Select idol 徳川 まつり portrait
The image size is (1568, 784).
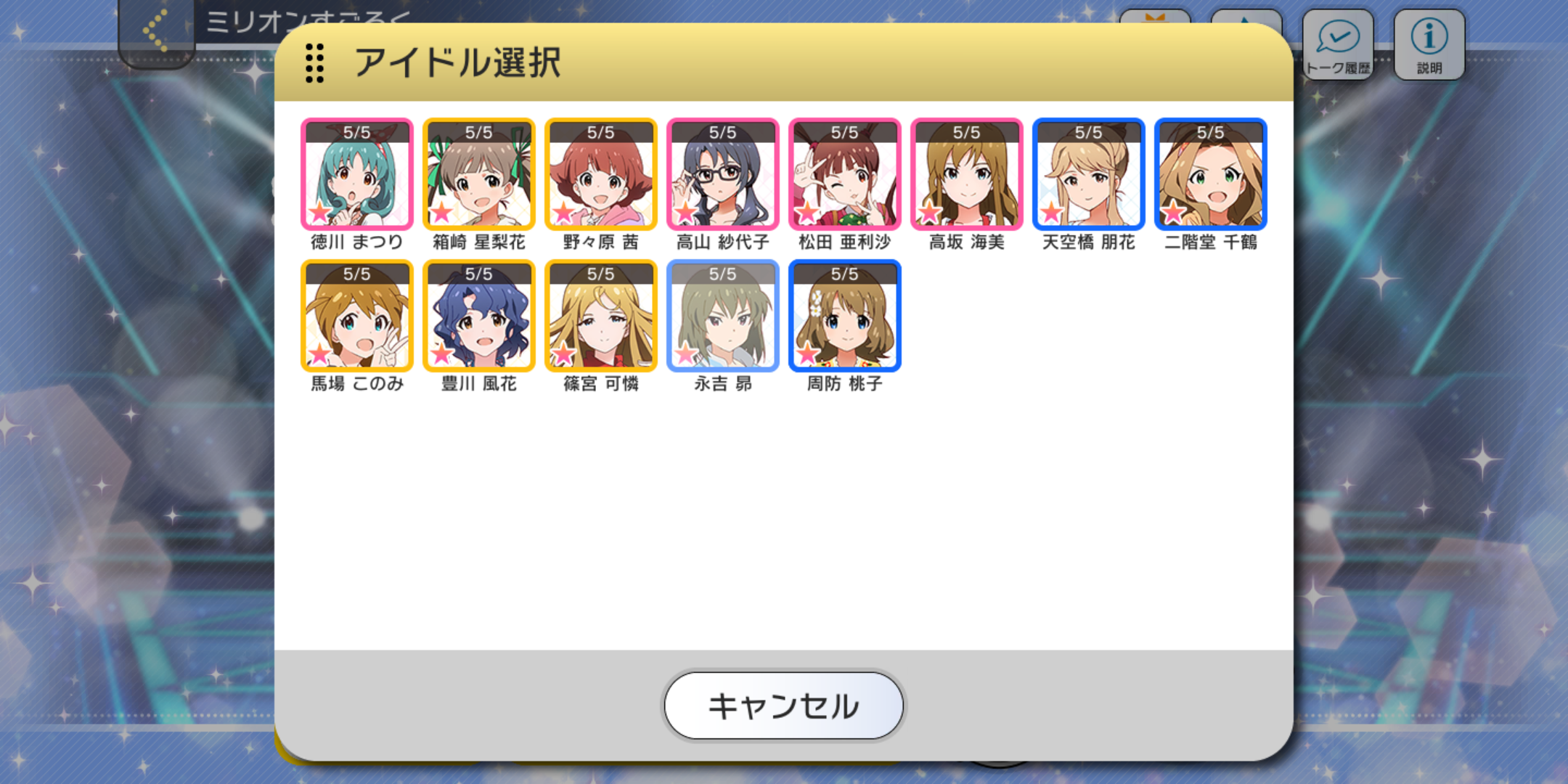356,174
